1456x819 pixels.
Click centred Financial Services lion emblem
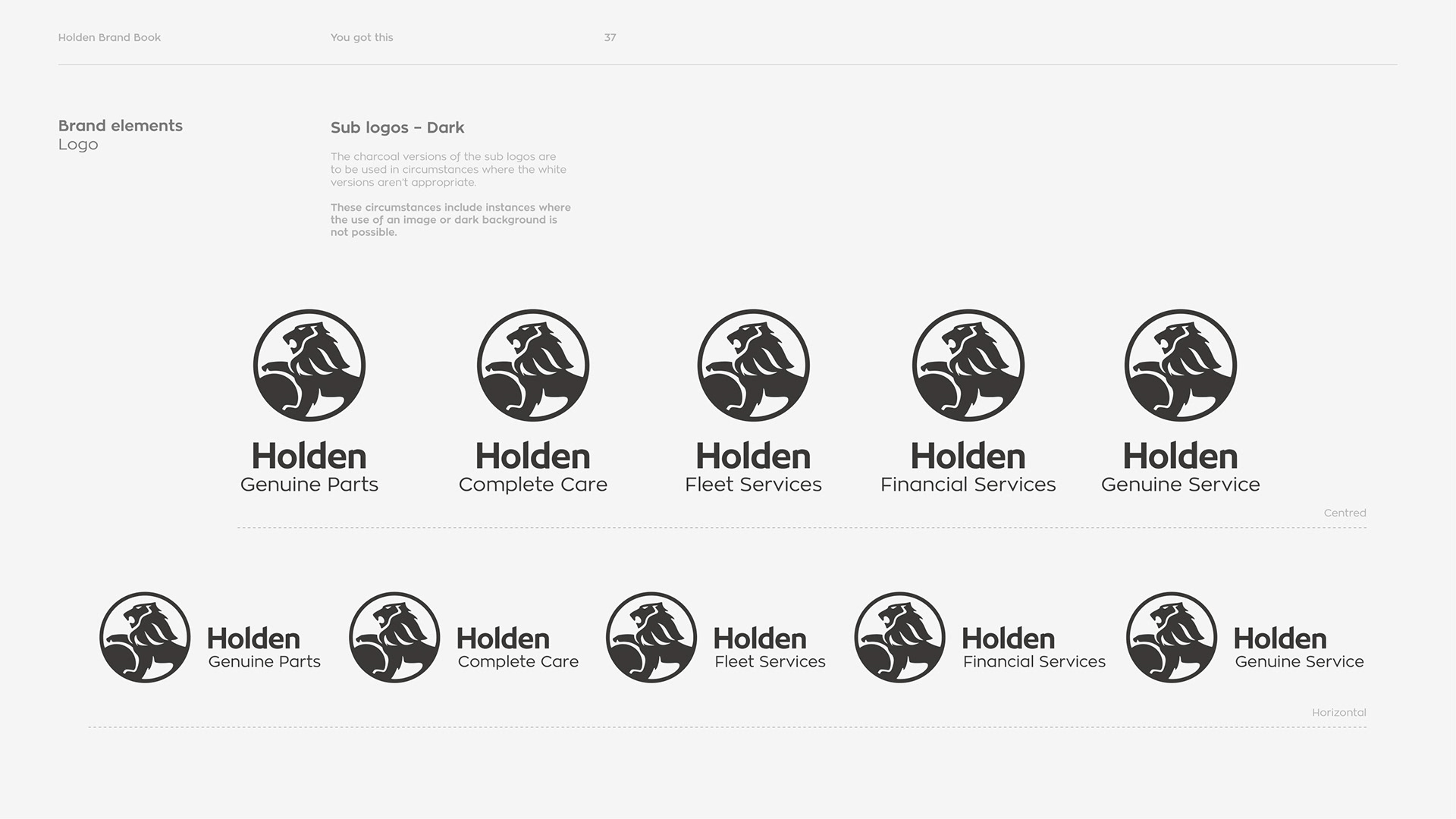click(968, 366)
